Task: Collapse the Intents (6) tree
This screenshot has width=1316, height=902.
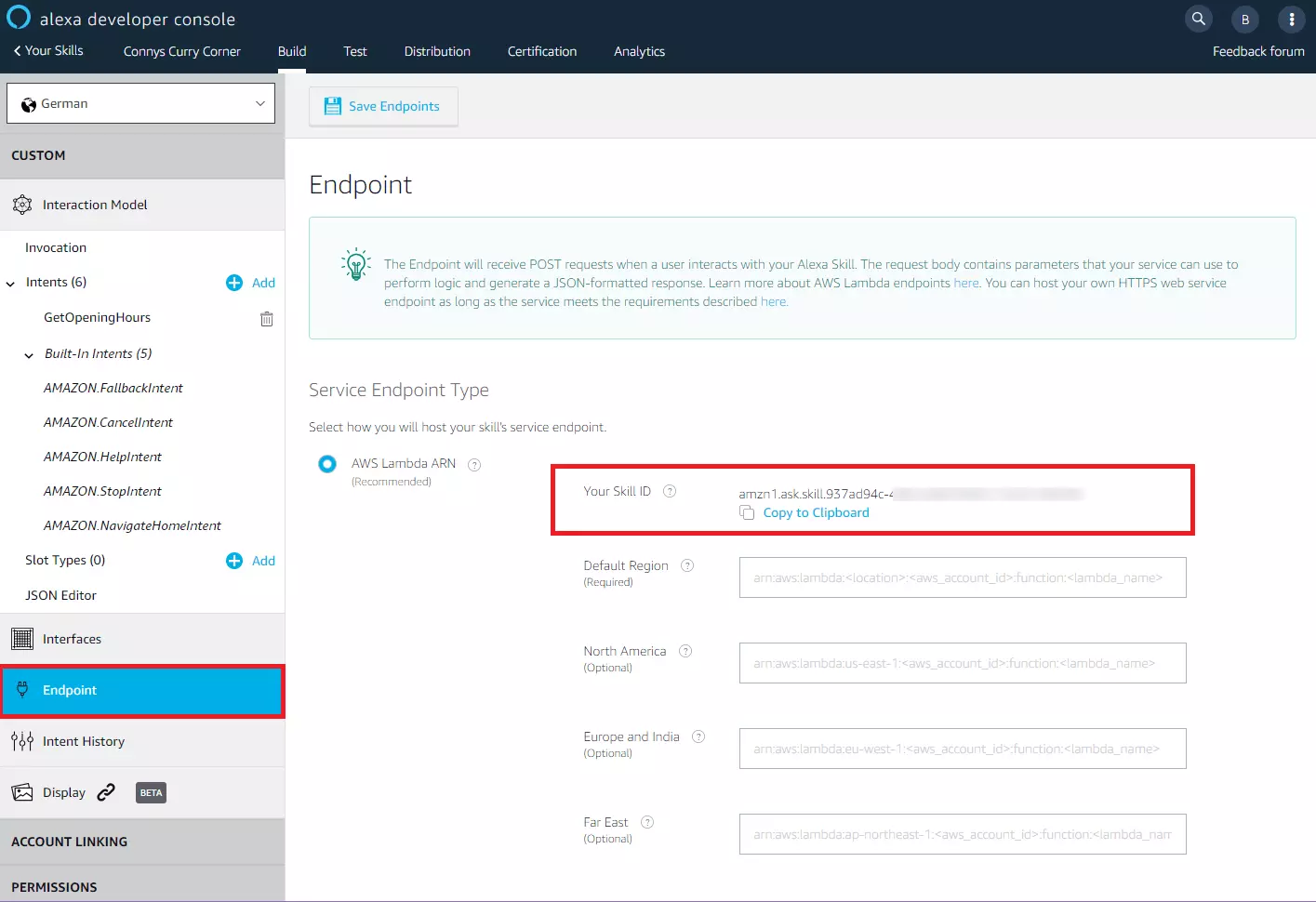Action: (10, 284)
